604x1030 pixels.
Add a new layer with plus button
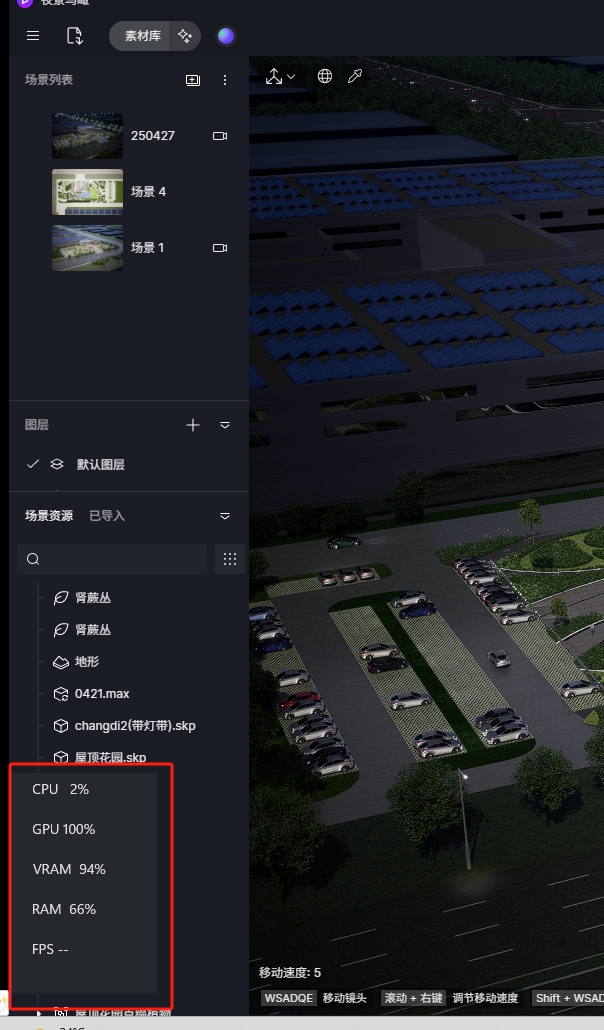[193, 425]
